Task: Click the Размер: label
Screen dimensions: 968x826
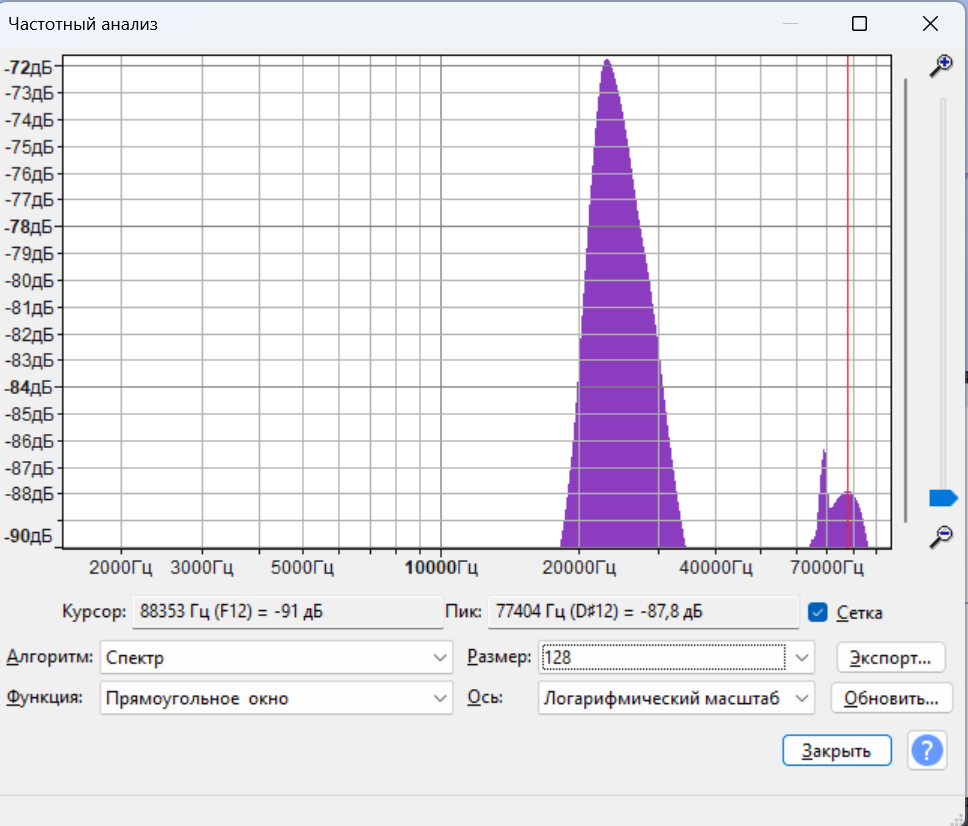Action: 499,657
